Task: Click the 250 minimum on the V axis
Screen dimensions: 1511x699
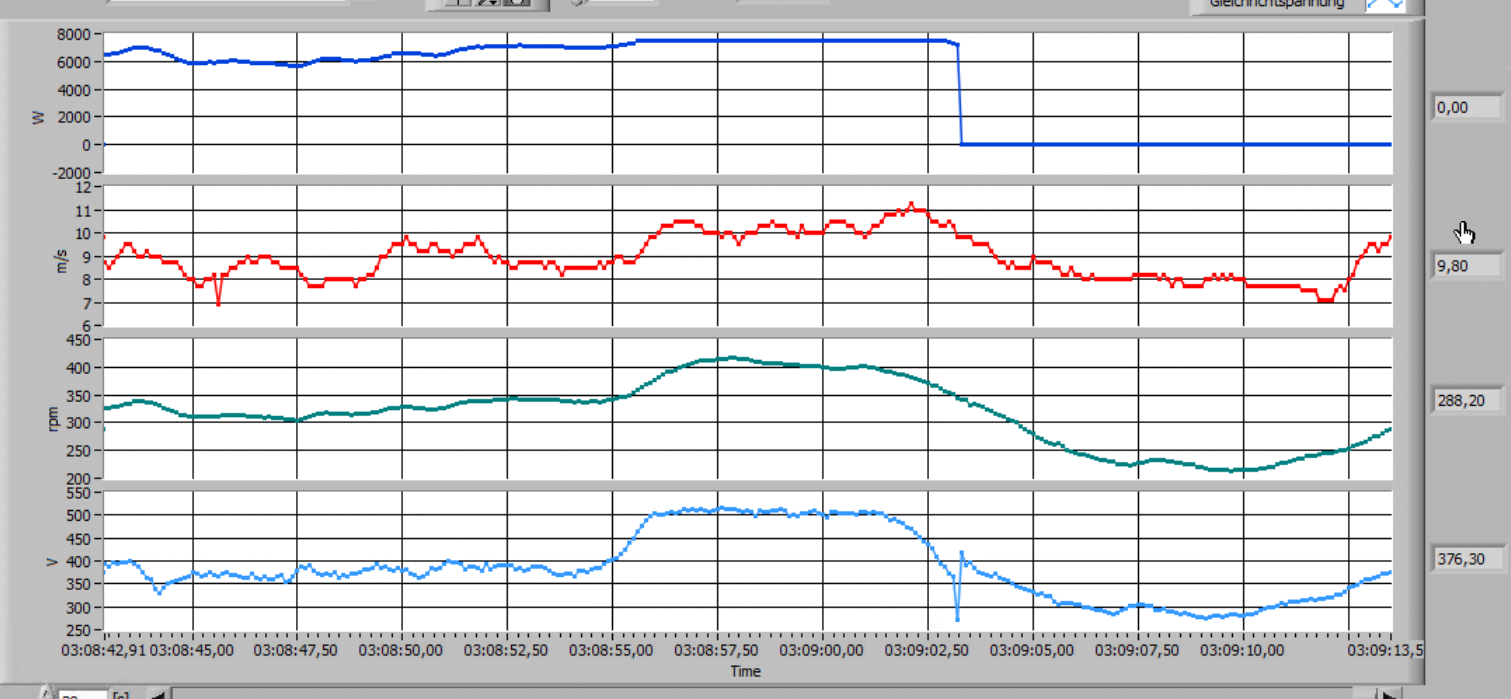Action: [x=79, y=630]
